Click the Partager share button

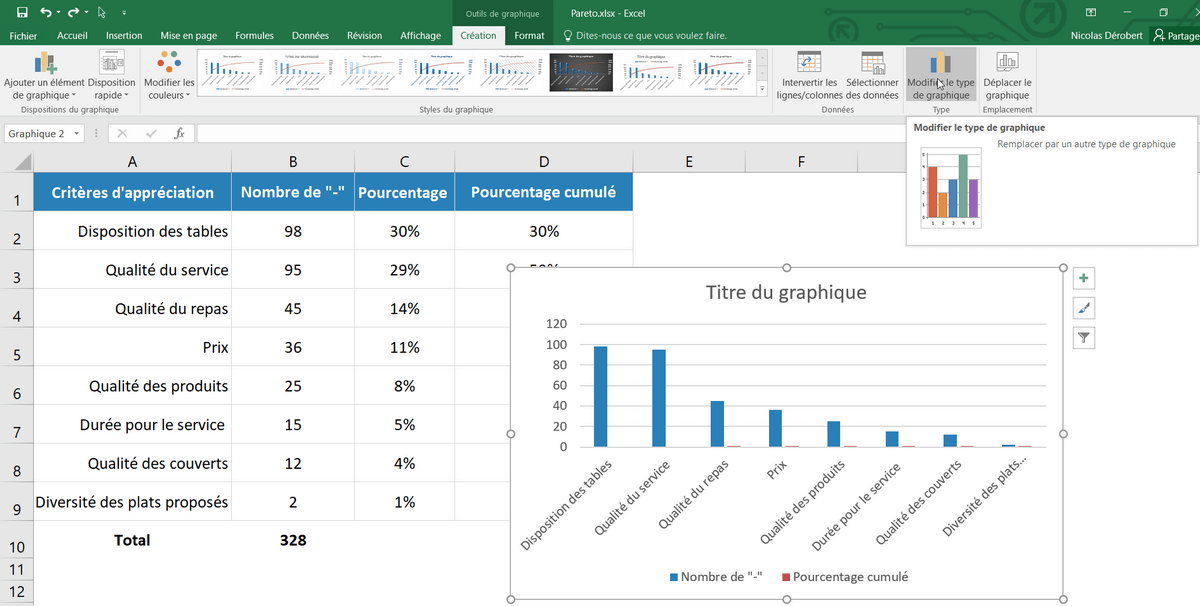tap(1174, 35)
